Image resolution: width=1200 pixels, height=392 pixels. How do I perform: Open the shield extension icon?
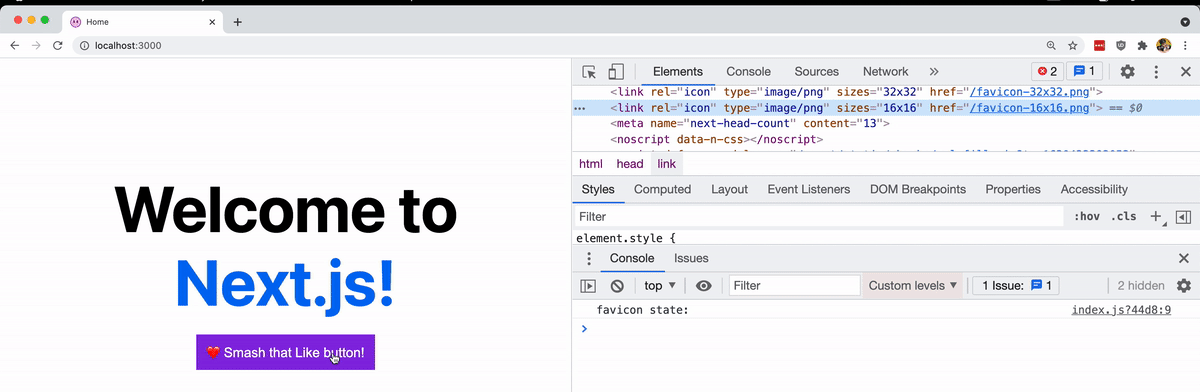click(x=1121, y=45)
